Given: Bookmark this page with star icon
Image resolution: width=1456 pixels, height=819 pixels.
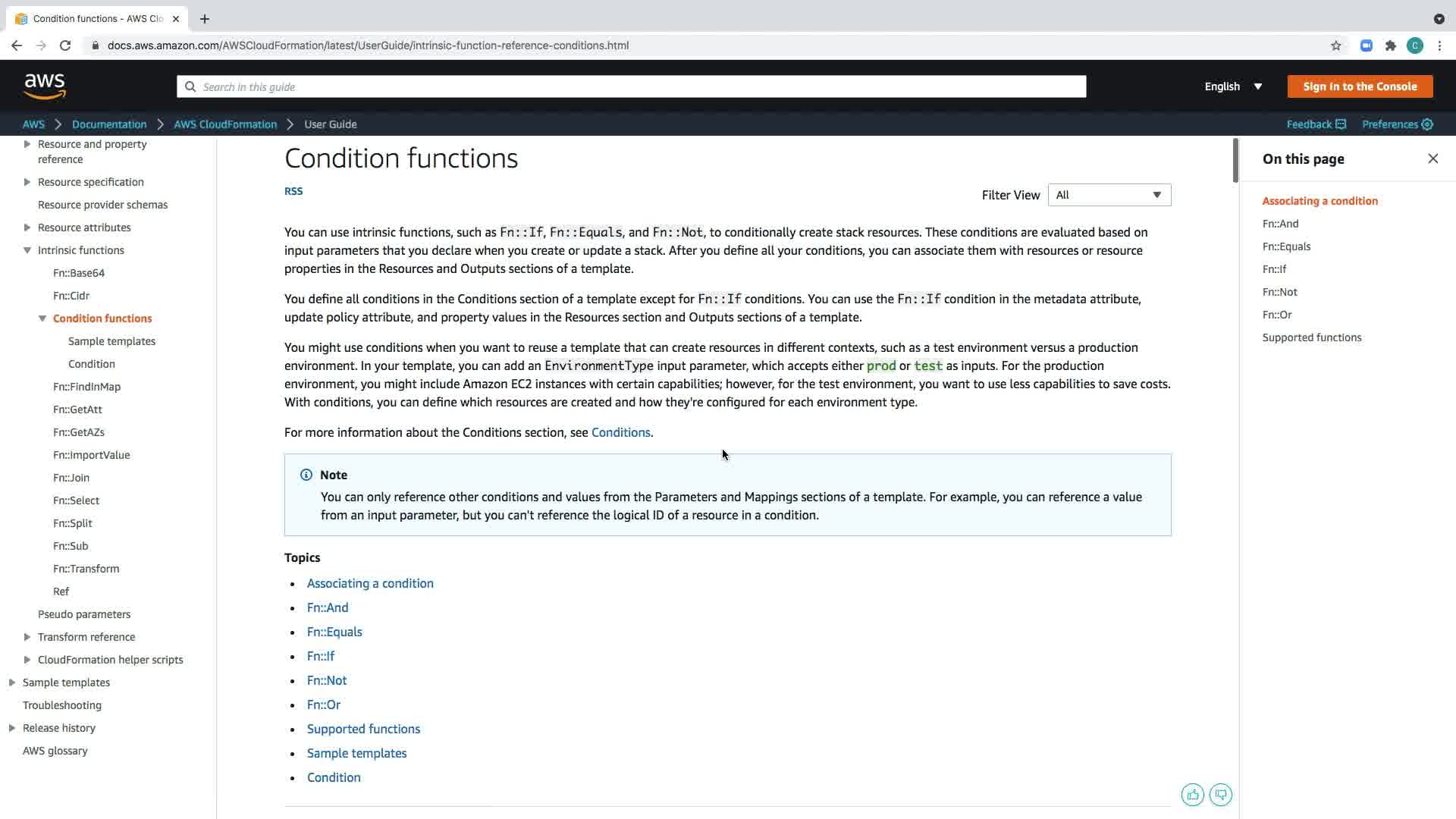Looking at the screenshot, I should coord(1335,45).
